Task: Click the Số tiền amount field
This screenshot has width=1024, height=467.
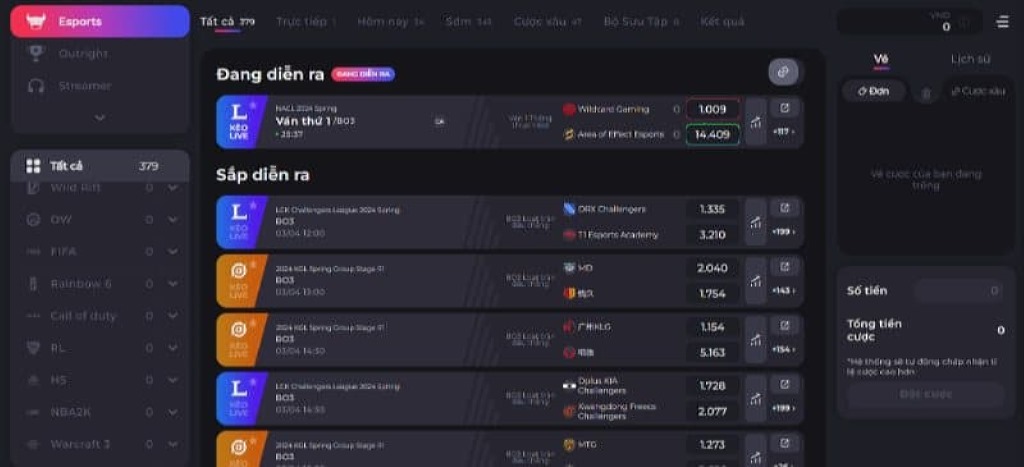Action: click(x=957, y=291)
